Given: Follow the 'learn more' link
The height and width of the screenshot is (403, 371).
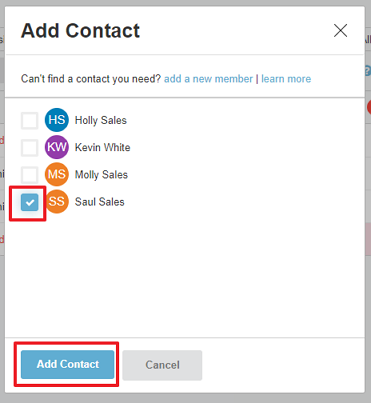Looking at the screenshot, I should click(x=286, y=79).
